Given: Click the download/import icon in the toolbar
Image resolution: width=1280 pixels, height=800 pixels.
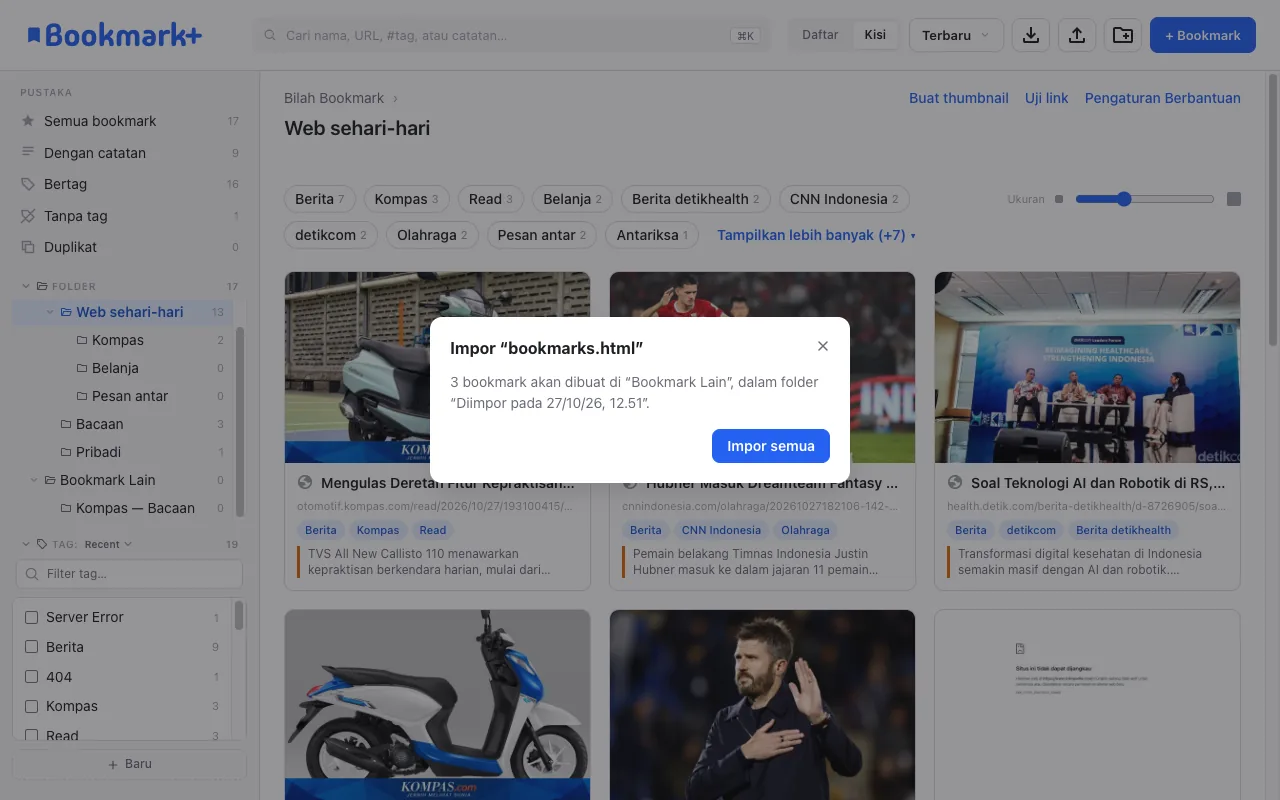Looking at the screenshot, I should click(1030, 35).
